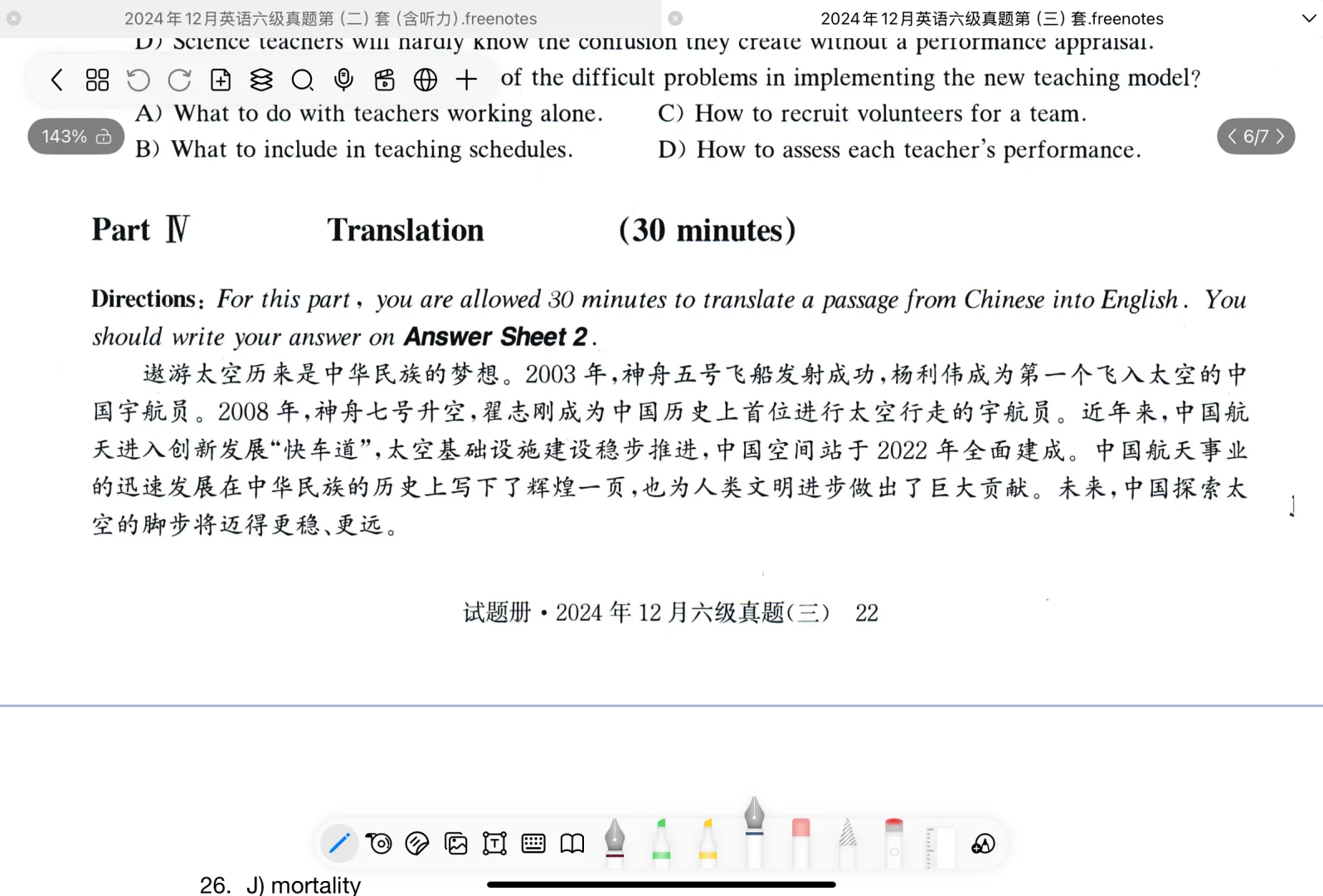The image size is (1323, 896).
Task: Choose the yellow highlighter
Action: (x=708, y=842)
